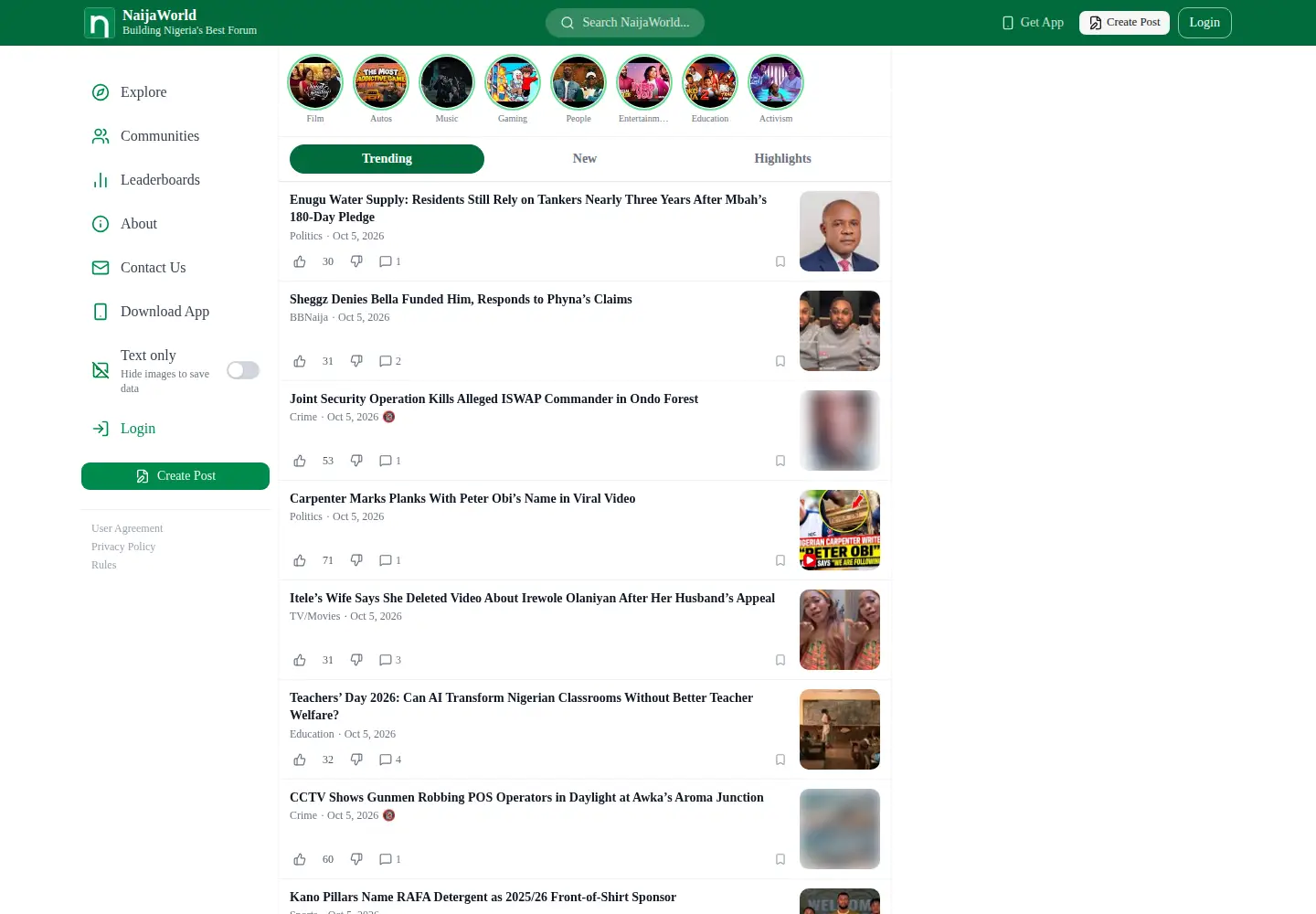Open the Enugu Water Supply post thumbnail
The height and width of the screenshot is (914, 1316).
click(x=840, y=231)
